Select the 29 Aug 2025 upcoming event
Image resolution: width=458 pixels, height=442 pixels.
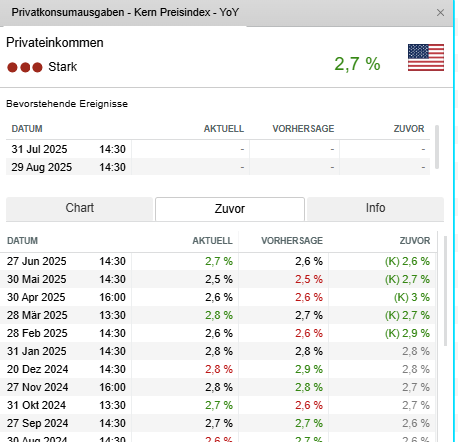[x=218, y=167]
